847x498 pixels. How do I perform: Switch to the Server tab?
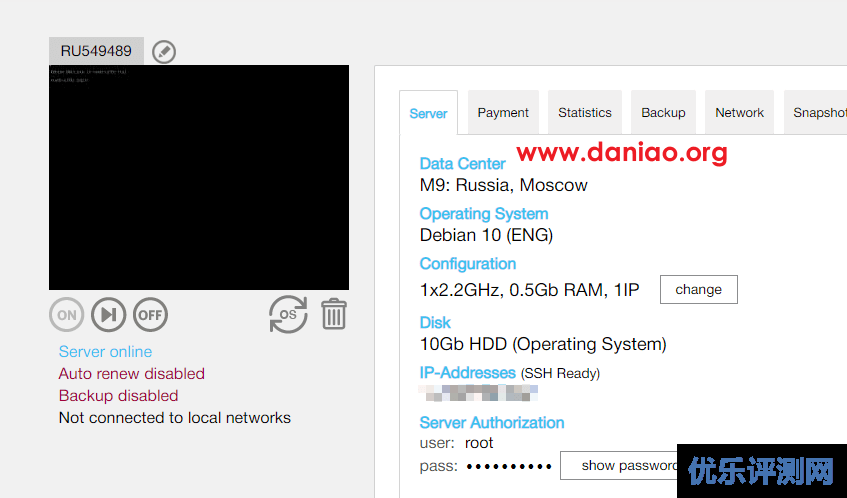[428, 113]
